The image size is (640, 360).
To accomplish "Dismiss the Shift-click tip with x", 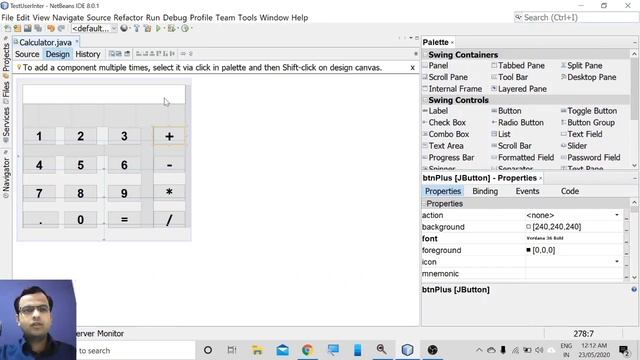I will 412,68.
